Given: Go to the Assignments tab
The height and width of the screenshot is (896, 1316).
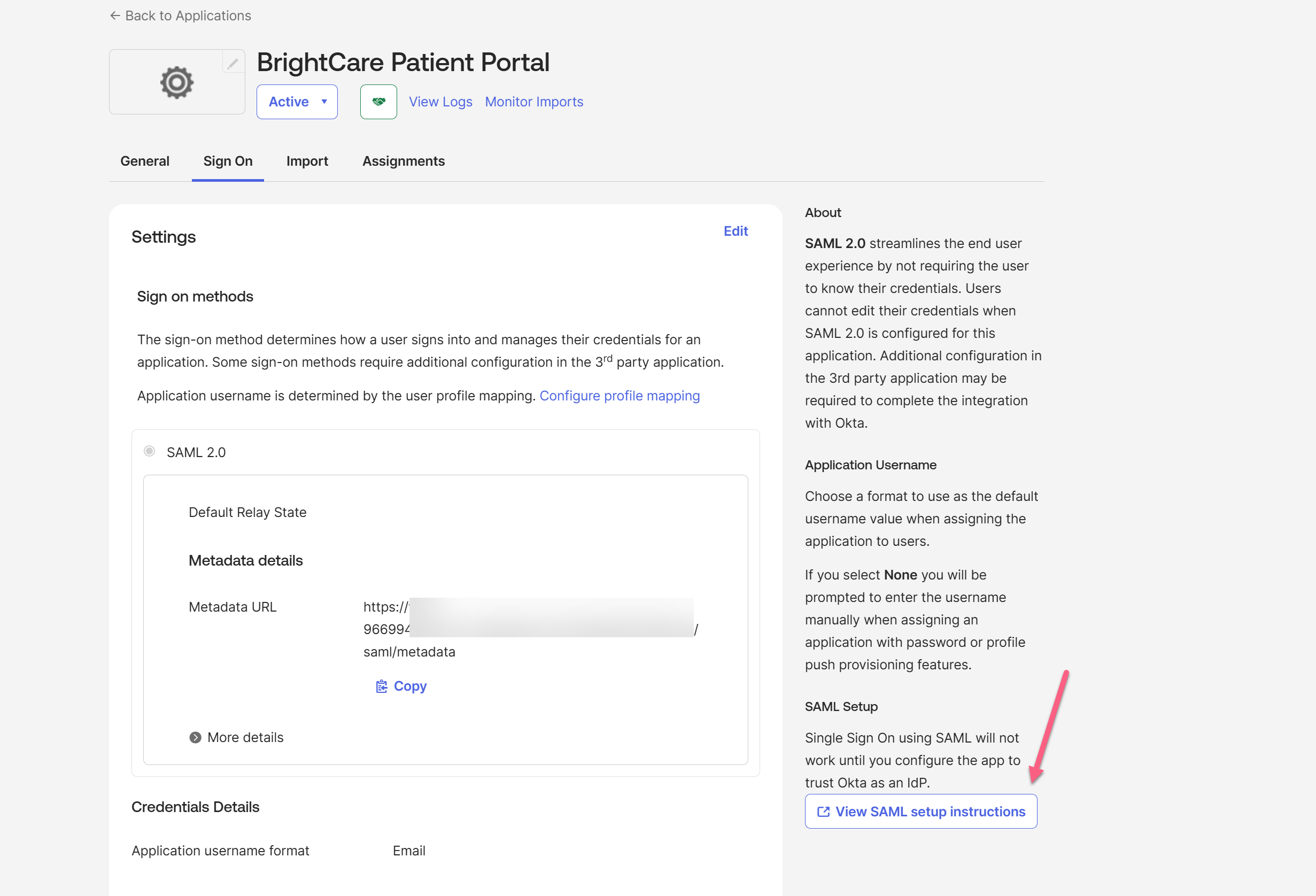Looking at the screenshot, I should point(403,161).
